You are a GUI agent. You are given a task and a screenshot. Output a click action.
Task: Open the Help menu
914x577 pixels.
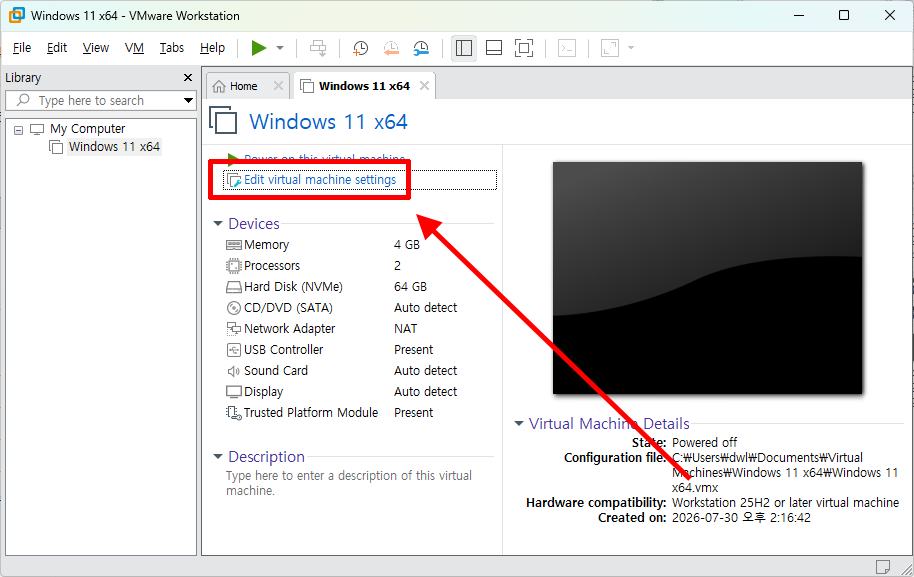coord(212,48)
